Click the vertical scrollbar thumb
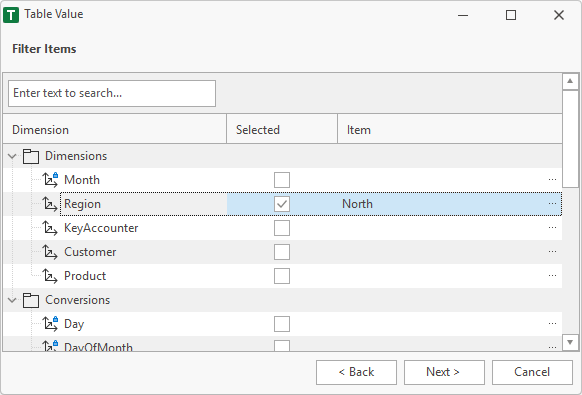582x395 pixels. click(x=570, y=138)
